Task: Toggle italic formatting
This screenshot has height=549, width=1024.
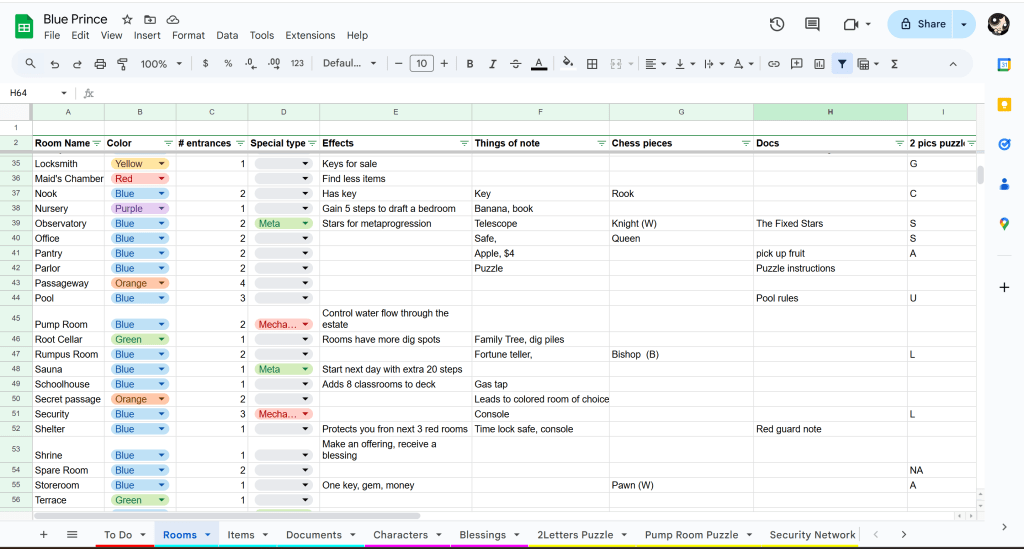Action: point(492,64)
